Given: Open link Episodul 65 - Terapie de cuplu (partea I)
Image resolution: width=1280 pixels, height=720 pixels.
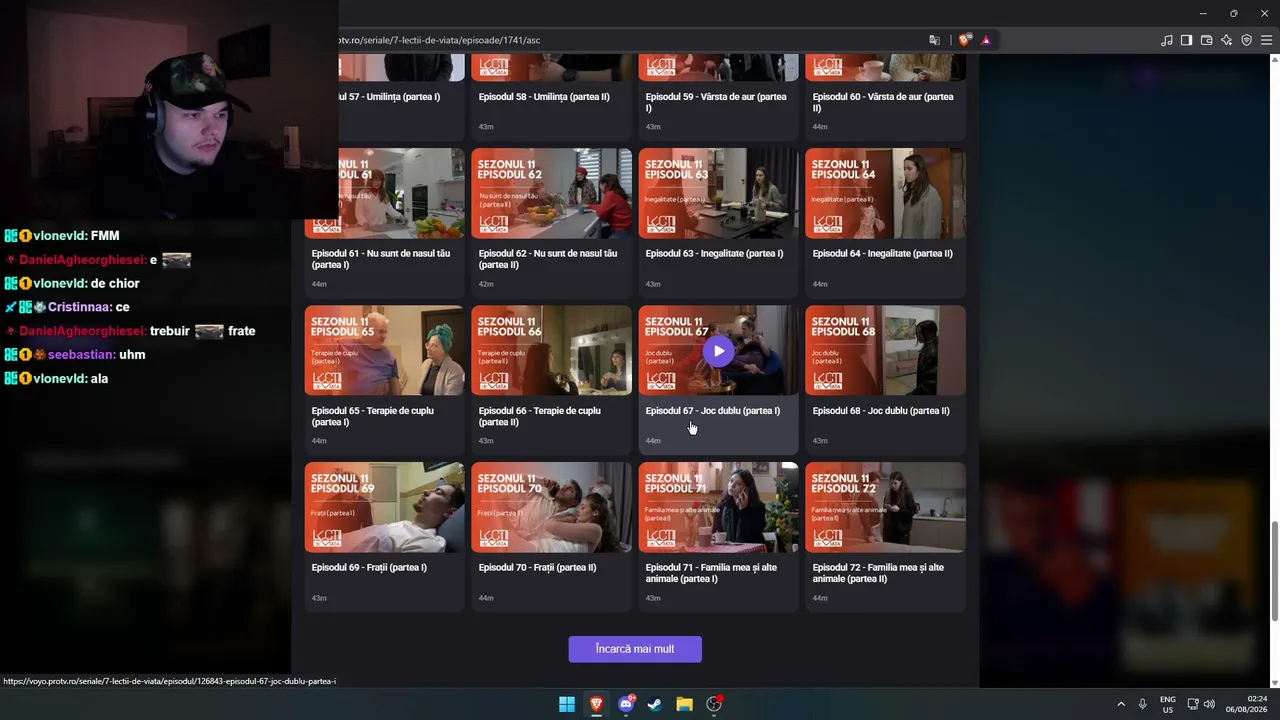Looking at the screenshot, I should (x=373, y=416).
